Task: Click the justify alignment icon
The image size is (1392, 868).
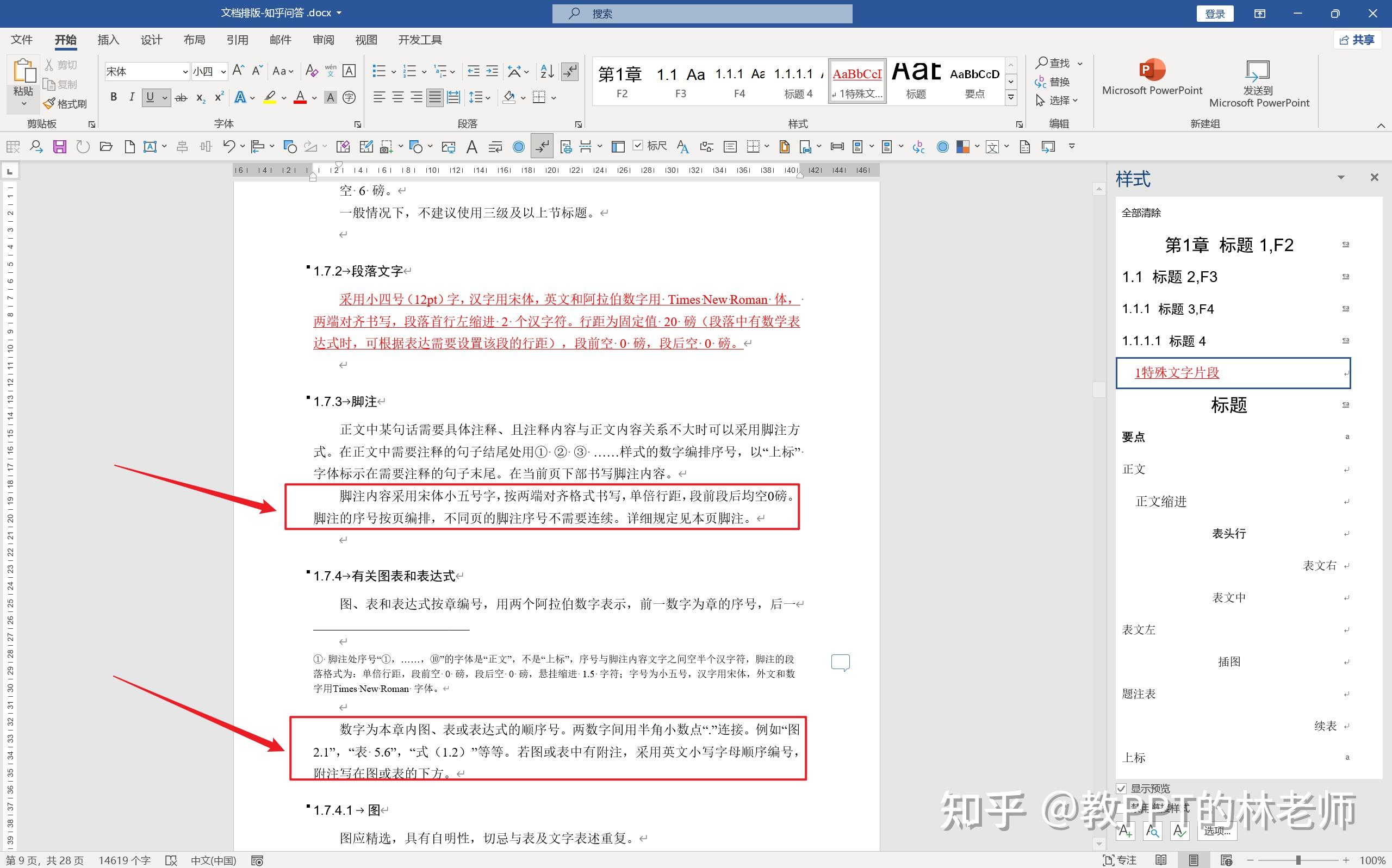Action: (x=434, y=97)
